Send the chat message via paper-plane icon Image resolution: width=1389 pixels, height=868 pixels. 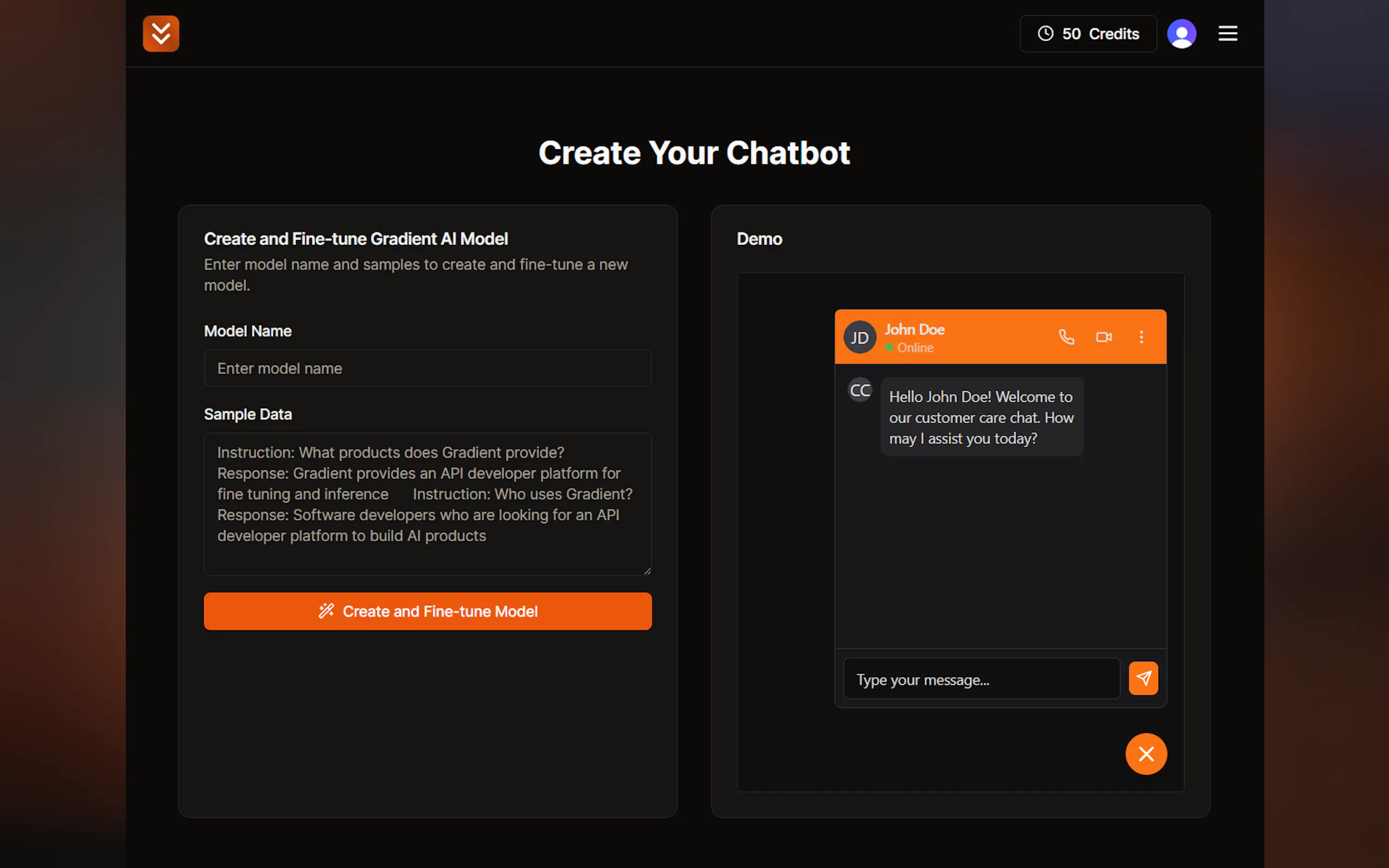[1143, 678]
